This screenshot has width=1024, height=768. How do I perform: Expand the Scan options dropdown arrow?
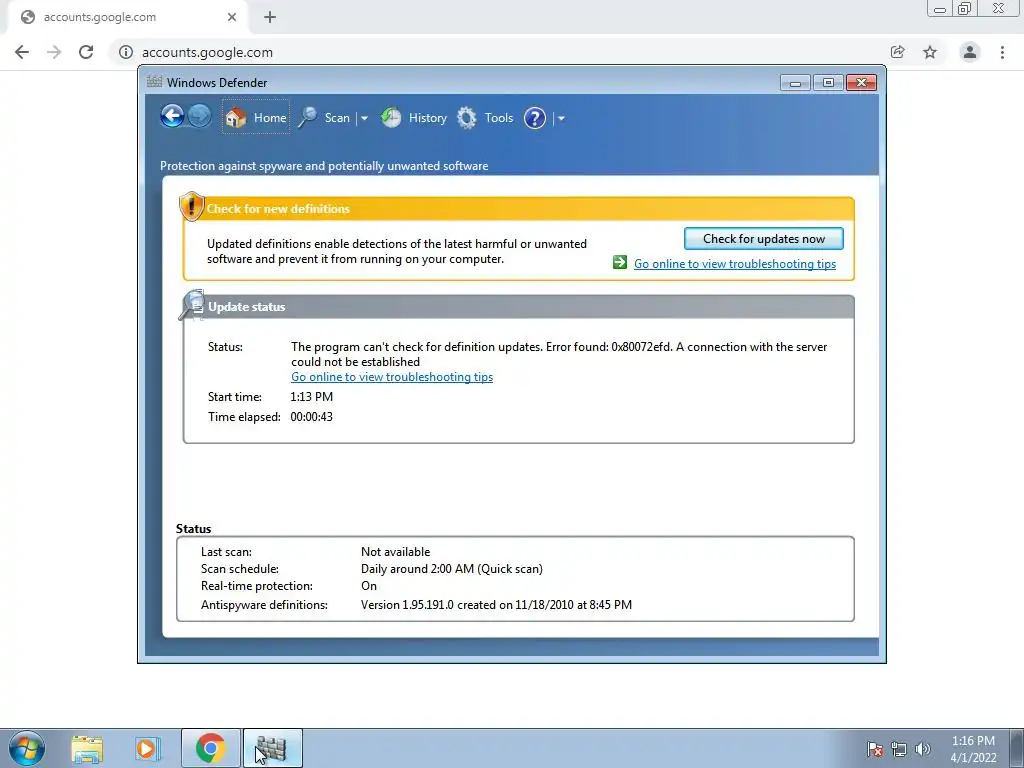point(364,118)
